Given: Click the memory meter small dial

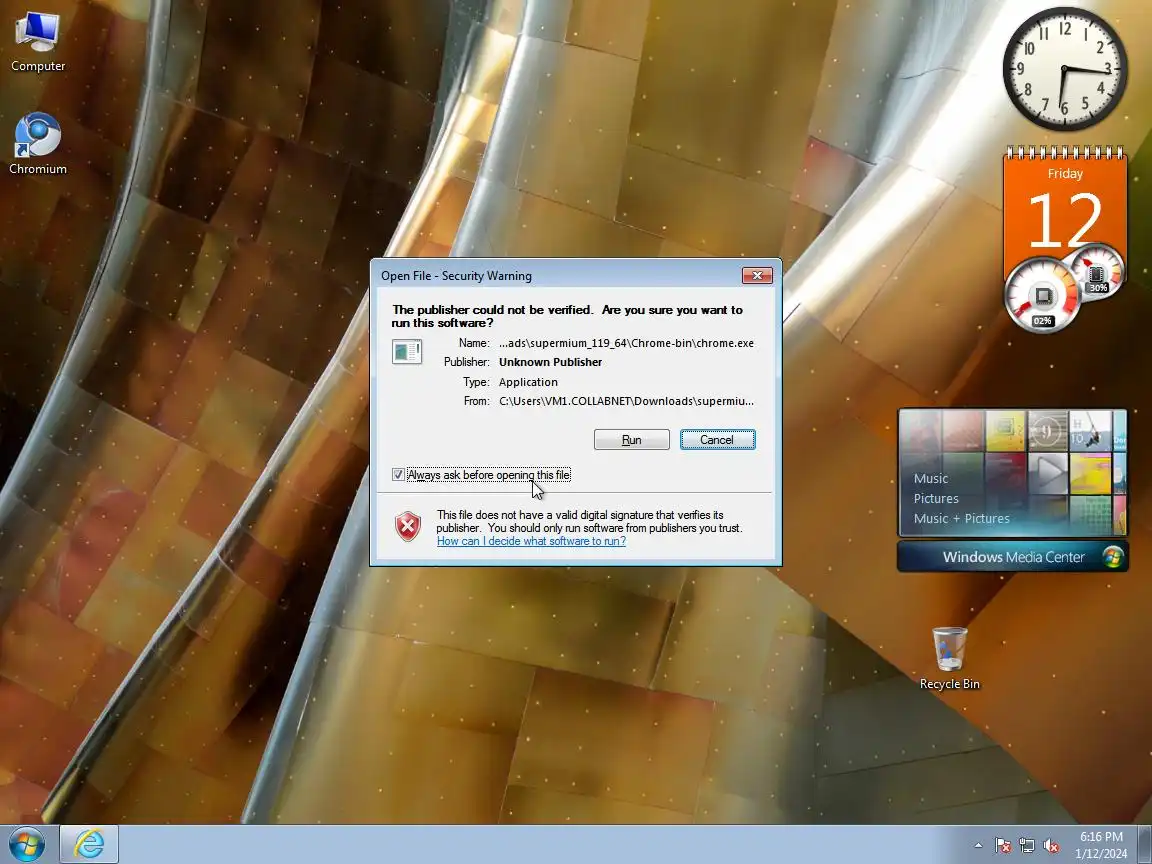Looking at the screenshot, I should [x=1097, y=273].
